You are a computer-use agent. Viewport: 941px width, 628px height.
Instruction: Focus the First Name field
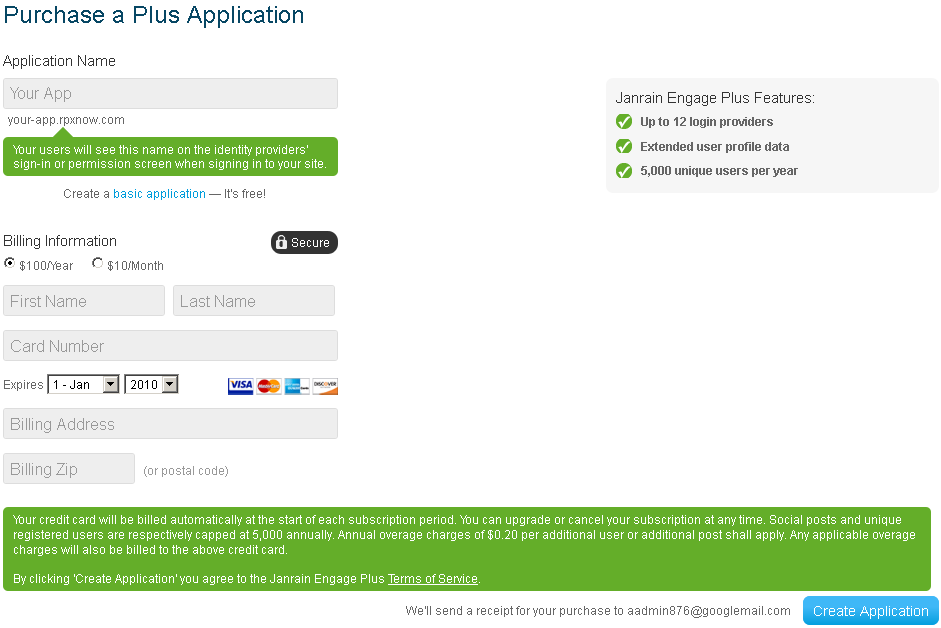point(84,301)
